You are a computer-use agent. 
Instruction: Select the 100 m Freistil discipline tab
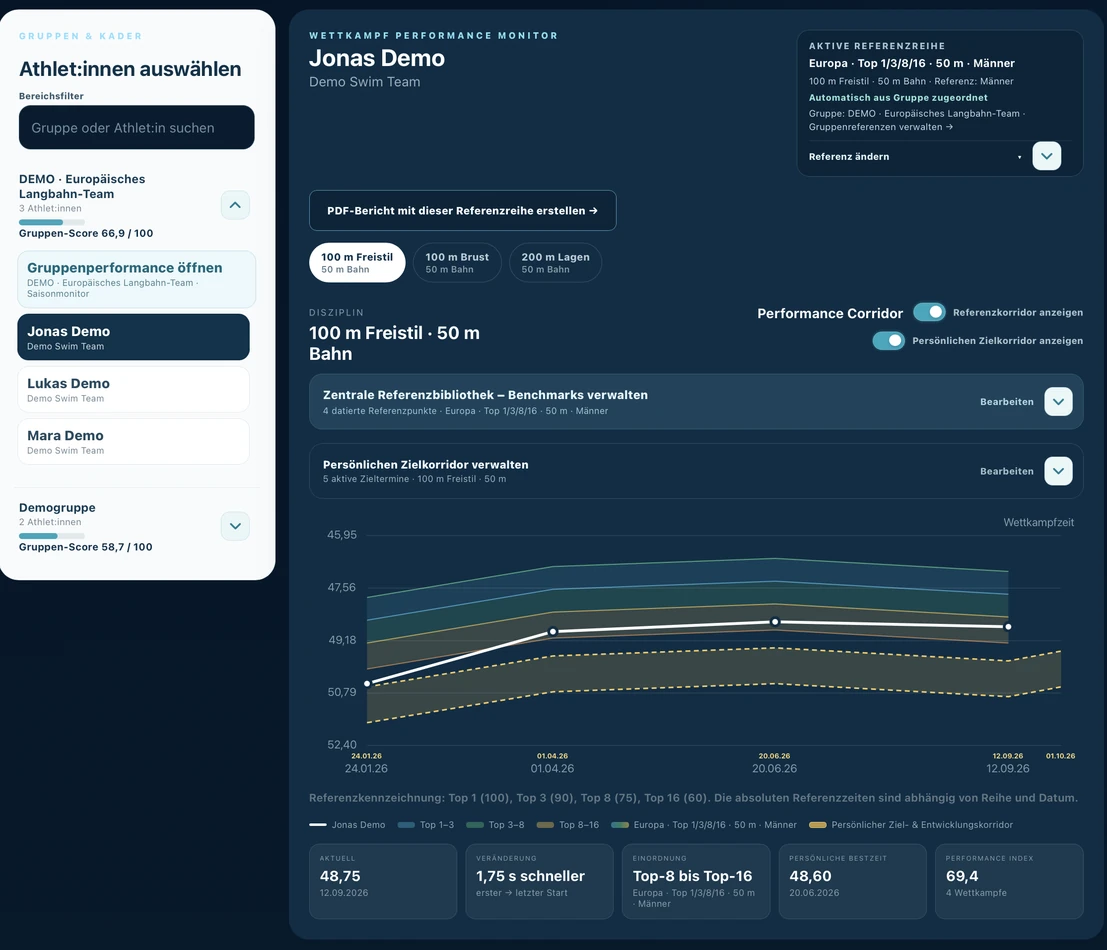[x=357, y=263]
